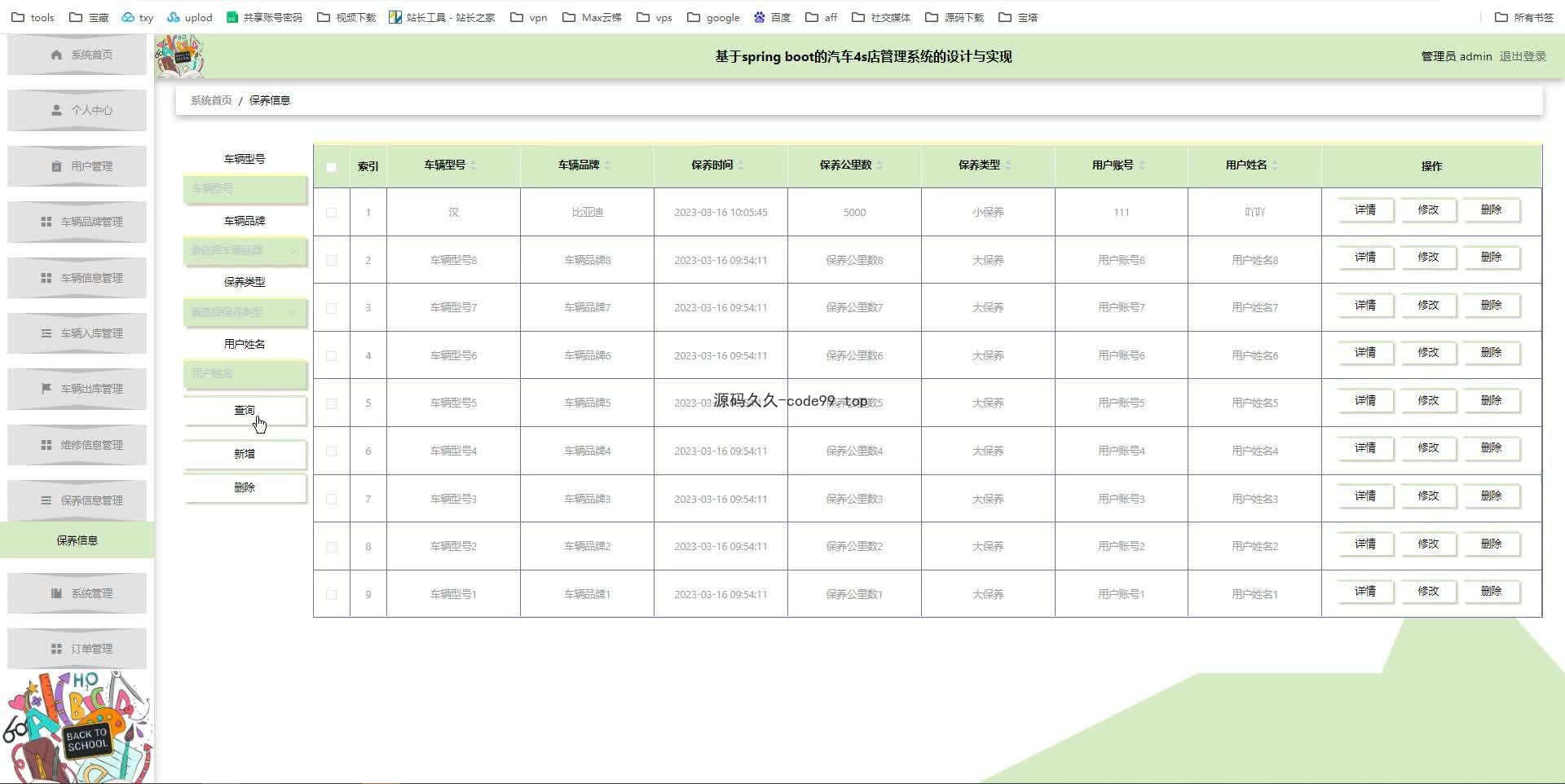
Task: Check the checkbox for row 2
Action: click(x=331, y=260)
